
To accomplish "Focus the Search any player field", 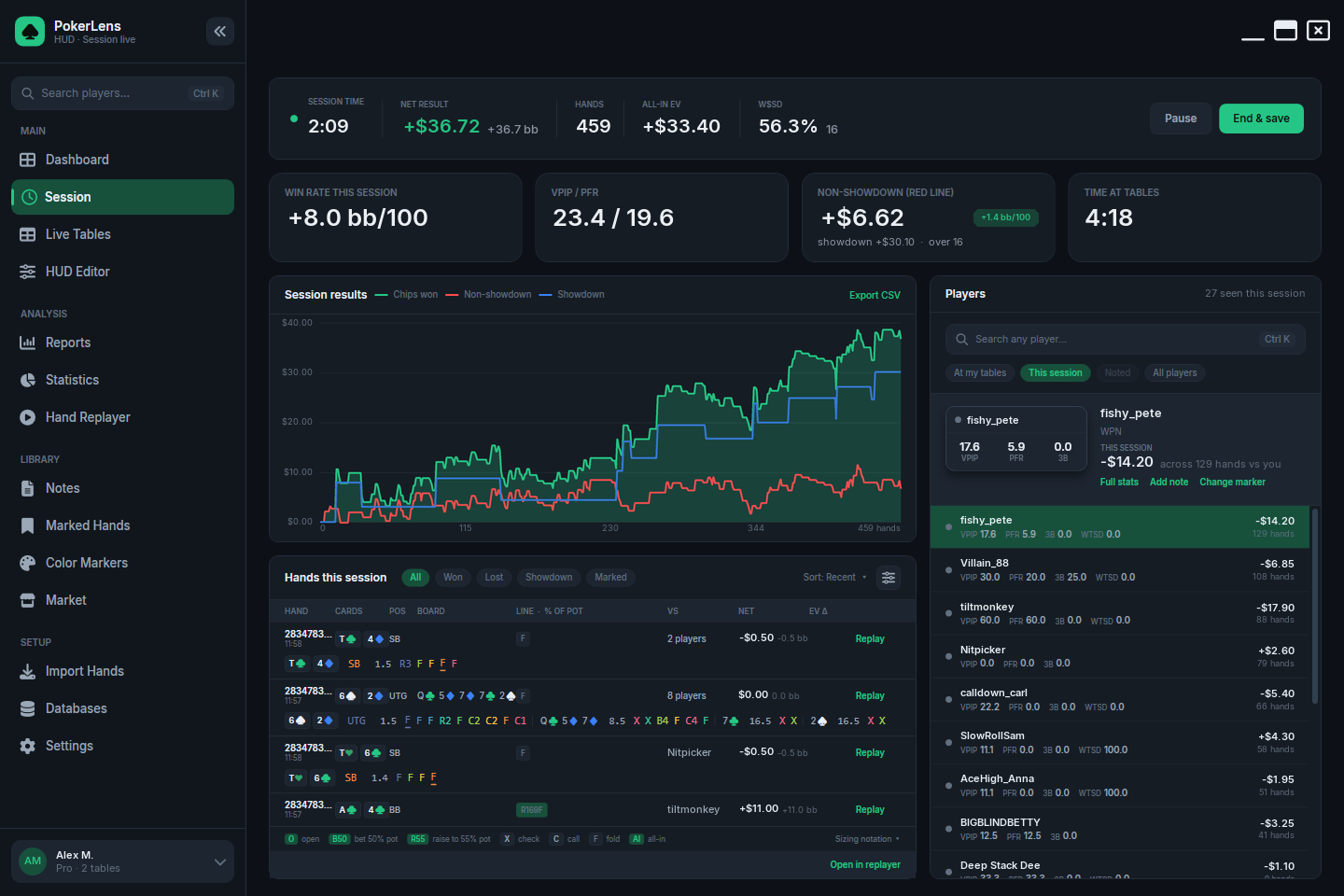I will pyautogui.click(x=1125, y=340).
